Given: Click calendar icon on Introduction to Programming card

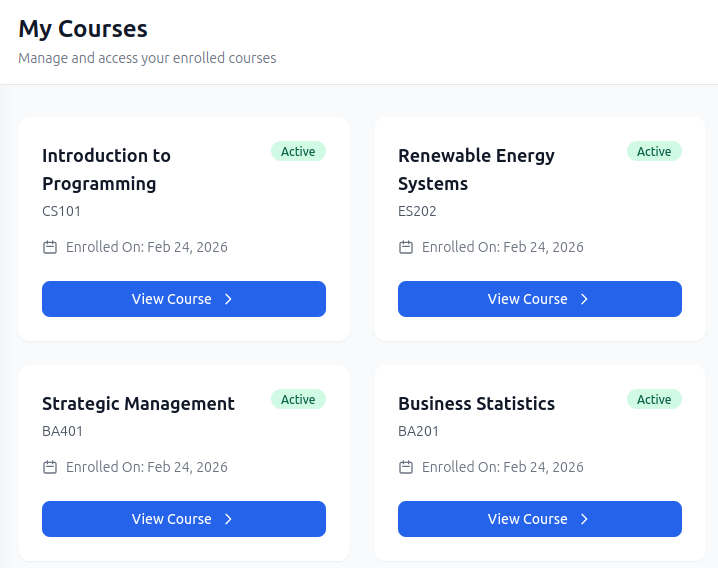Looking at the screenshot, I should point(50,247).
